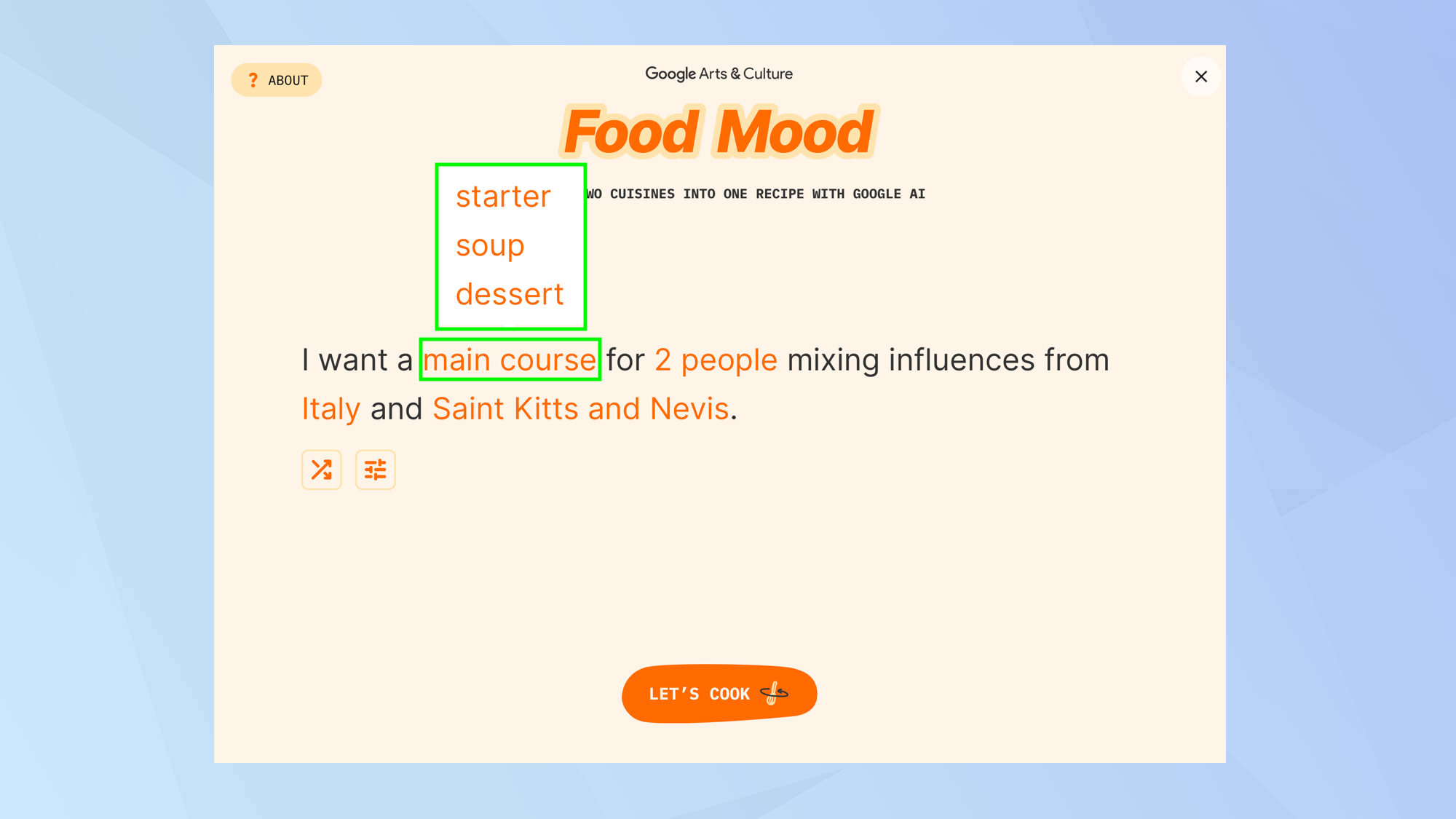This screenshot has height=819, width=1456.
Task: Click the Google Arts & Culture logo
Action: 719,74
